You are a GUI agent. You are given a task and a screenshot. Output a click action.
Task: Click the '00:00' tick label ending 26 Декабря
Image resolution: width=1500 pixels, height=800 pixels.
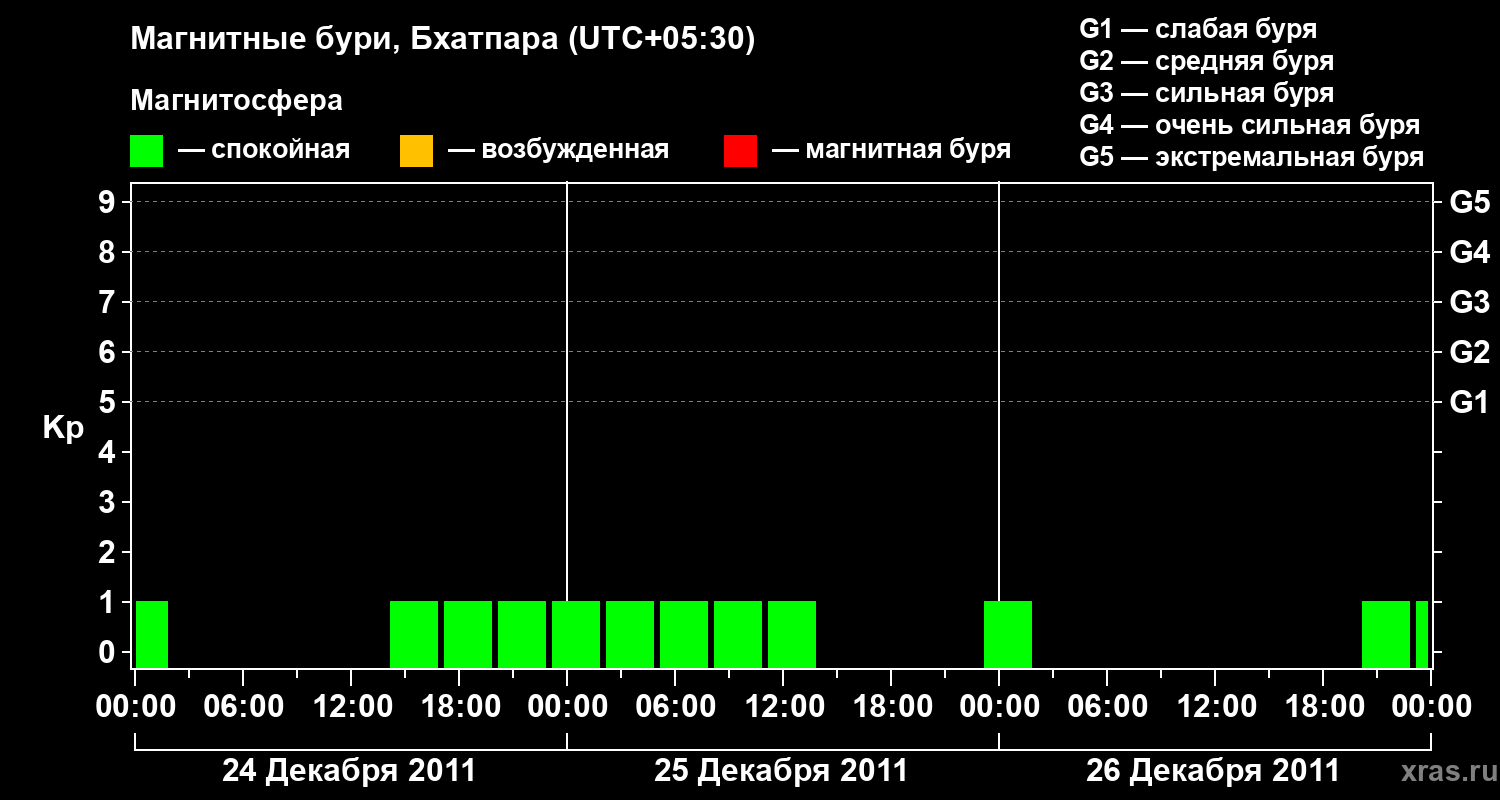[1431, 707]
